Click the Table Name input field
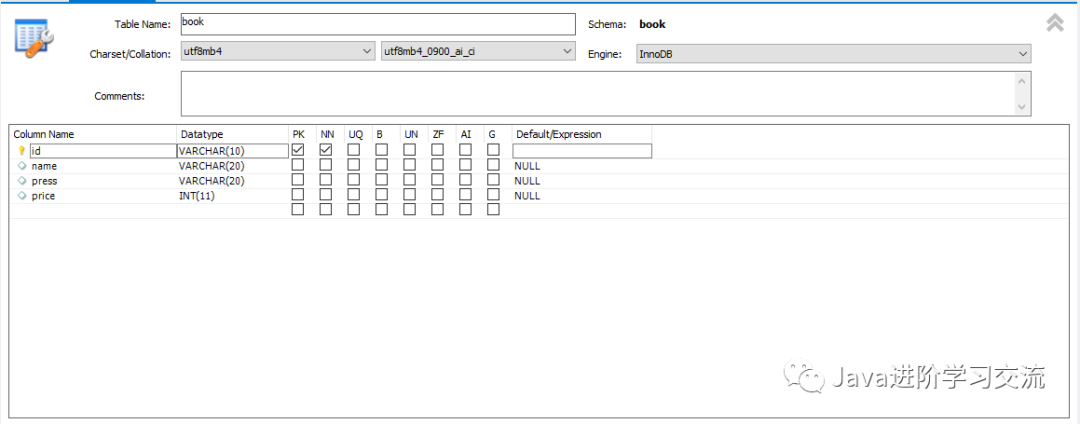Screen dimensions: 1080x424 click(x=378, y=24)
